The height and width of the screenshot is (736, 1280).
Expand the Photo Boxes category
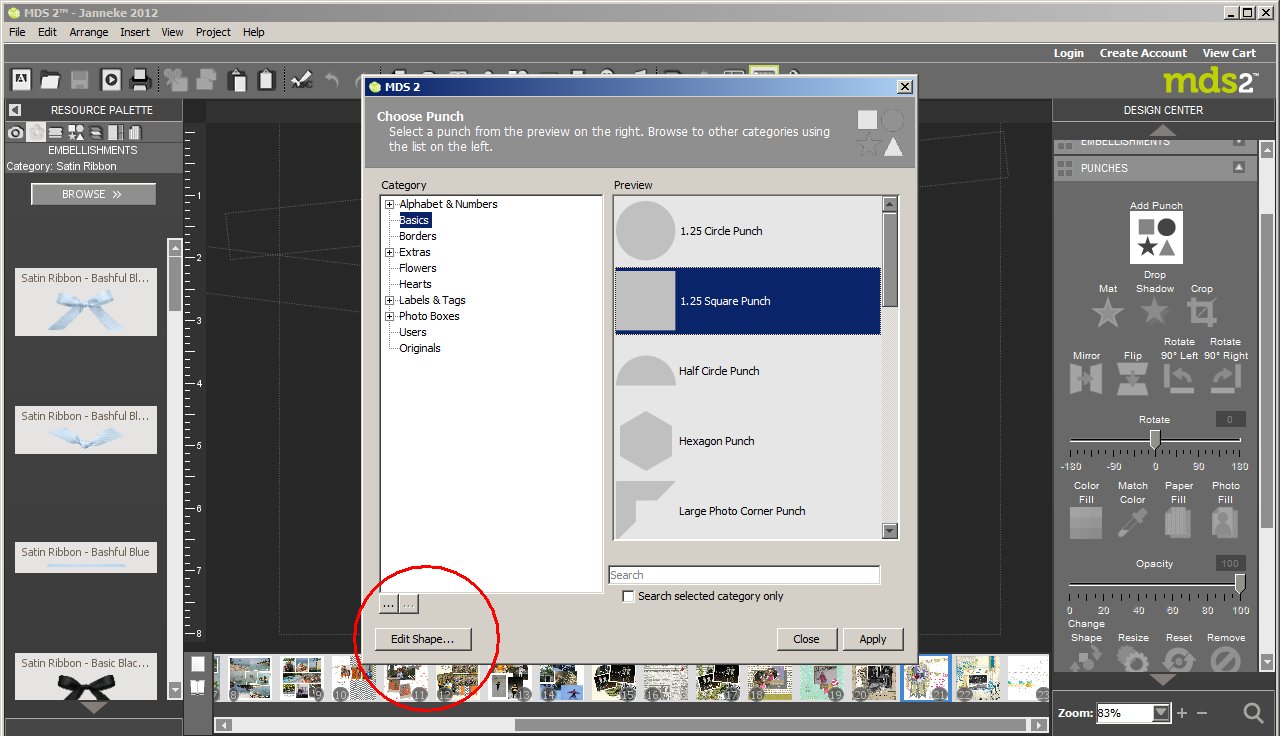(390, 316)
